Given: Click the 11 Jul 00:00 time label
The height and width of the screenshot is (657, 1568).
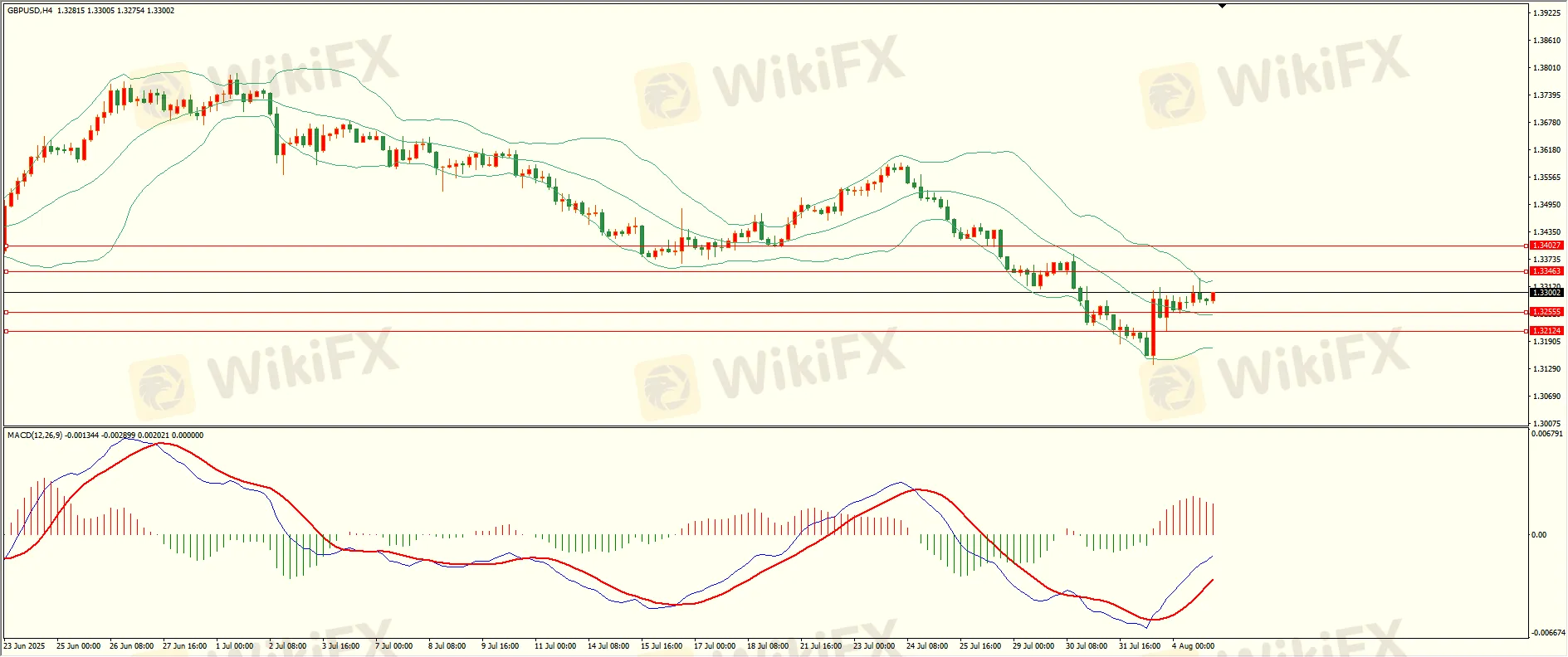Looking at the screenshot, I should (x=555, y=646).
